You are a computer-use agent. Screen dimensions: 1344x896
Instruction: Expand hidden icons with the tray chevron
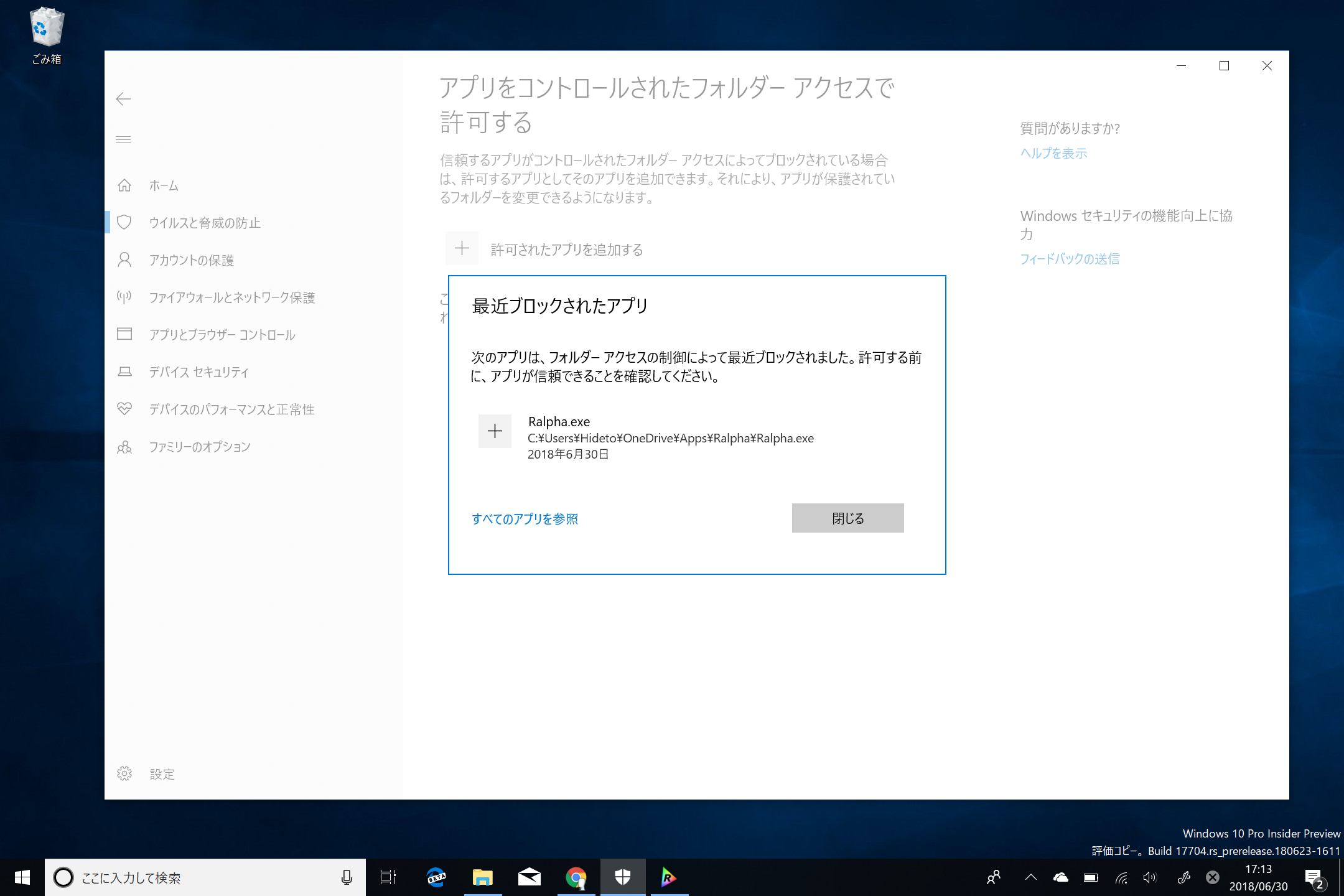click(x=1030, y=877)
